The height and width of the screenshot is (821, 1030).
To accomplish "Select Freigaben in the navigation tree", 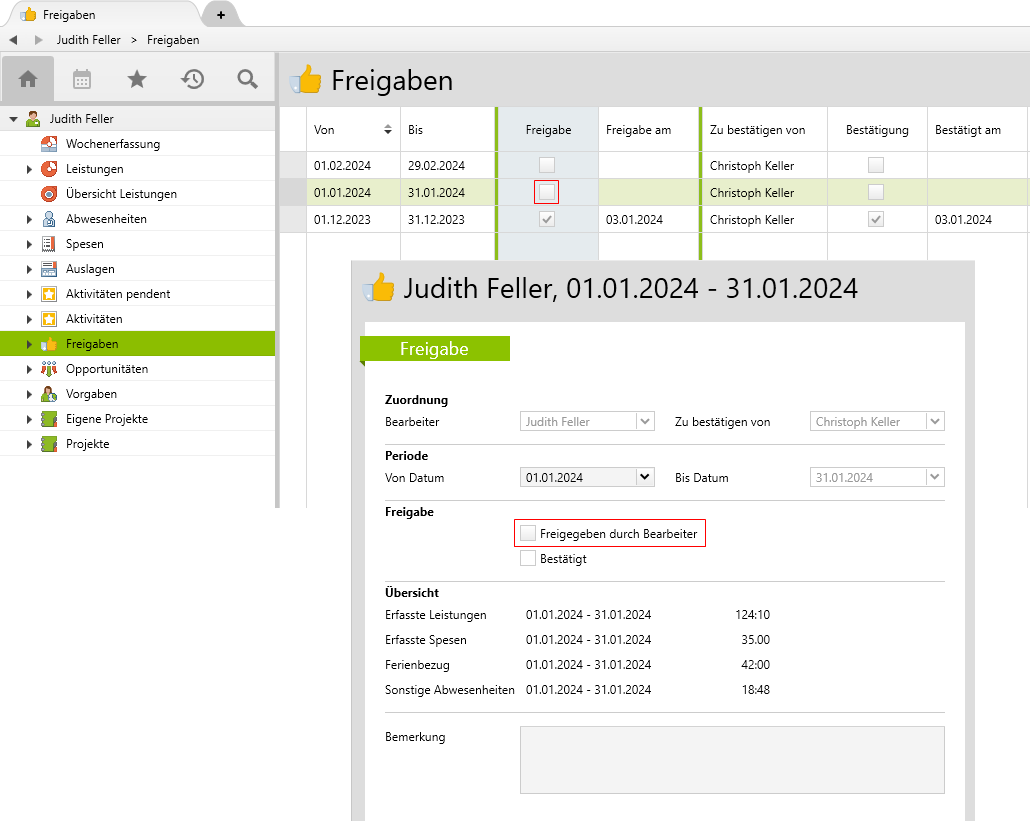I will (92, 344).
